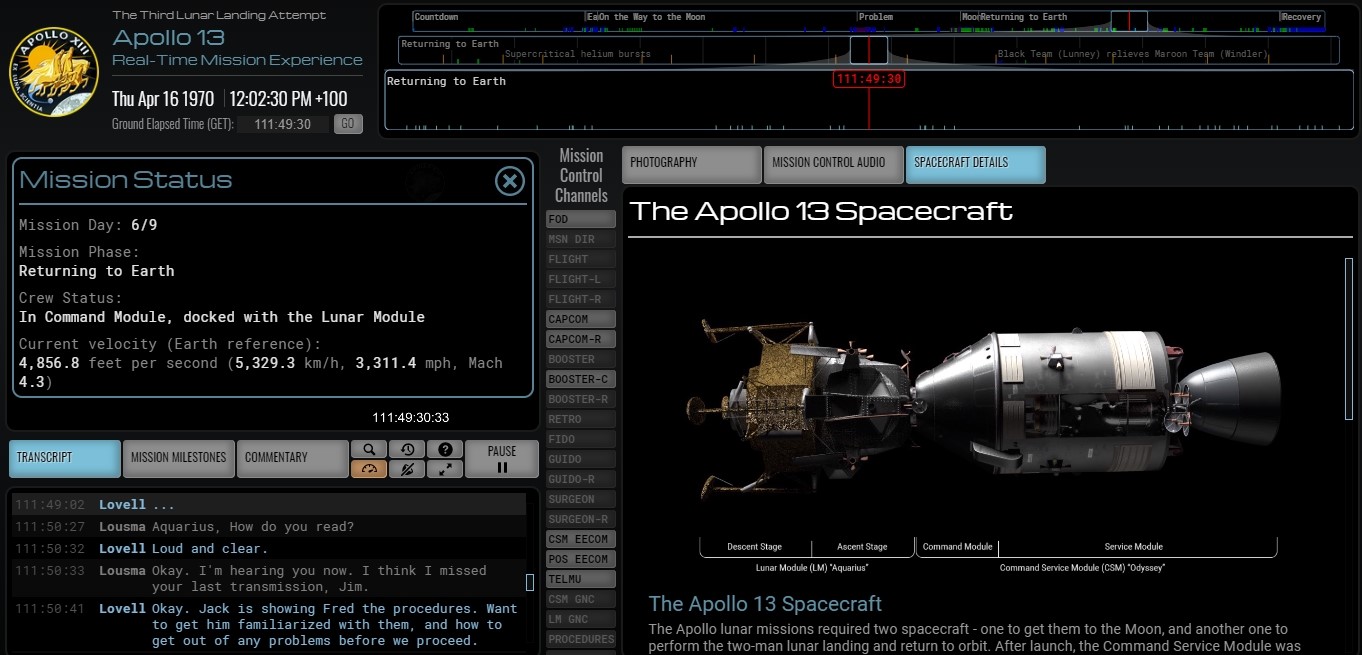
Task: Select the CAPCOM channel
Action: 581,319
